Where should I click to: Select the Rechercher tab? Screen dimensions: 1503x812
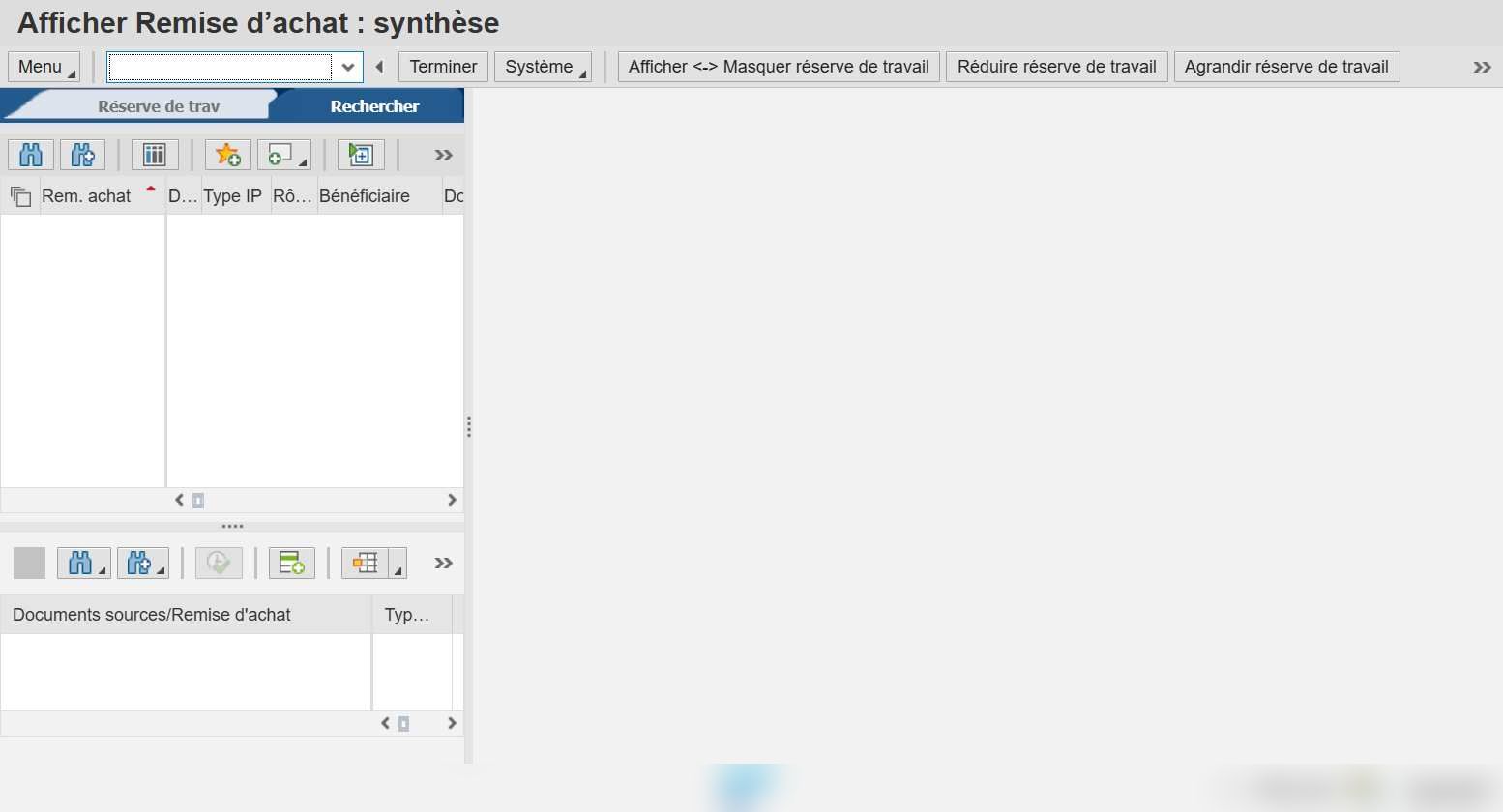click(374, 106)
